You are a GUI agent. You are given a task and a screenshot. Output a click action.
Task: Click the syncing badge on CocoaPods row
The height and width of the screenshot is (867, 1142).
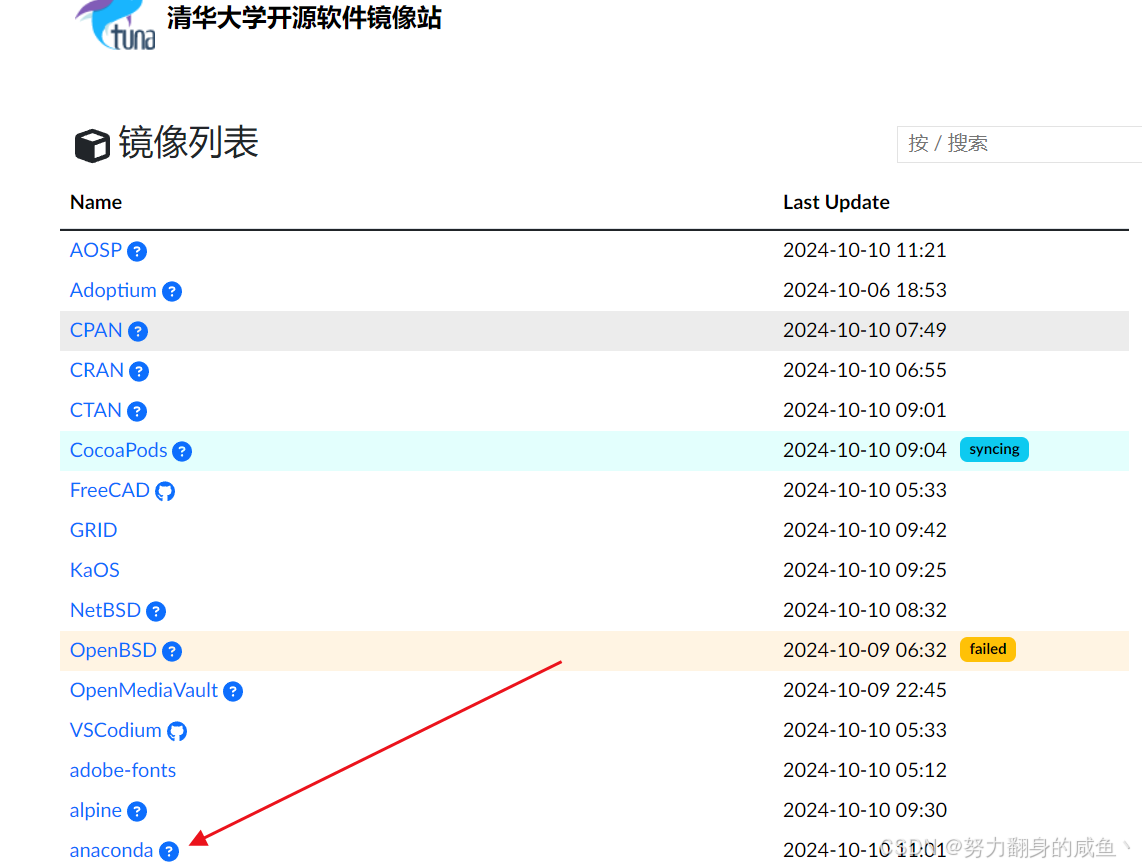click(994, 450)
